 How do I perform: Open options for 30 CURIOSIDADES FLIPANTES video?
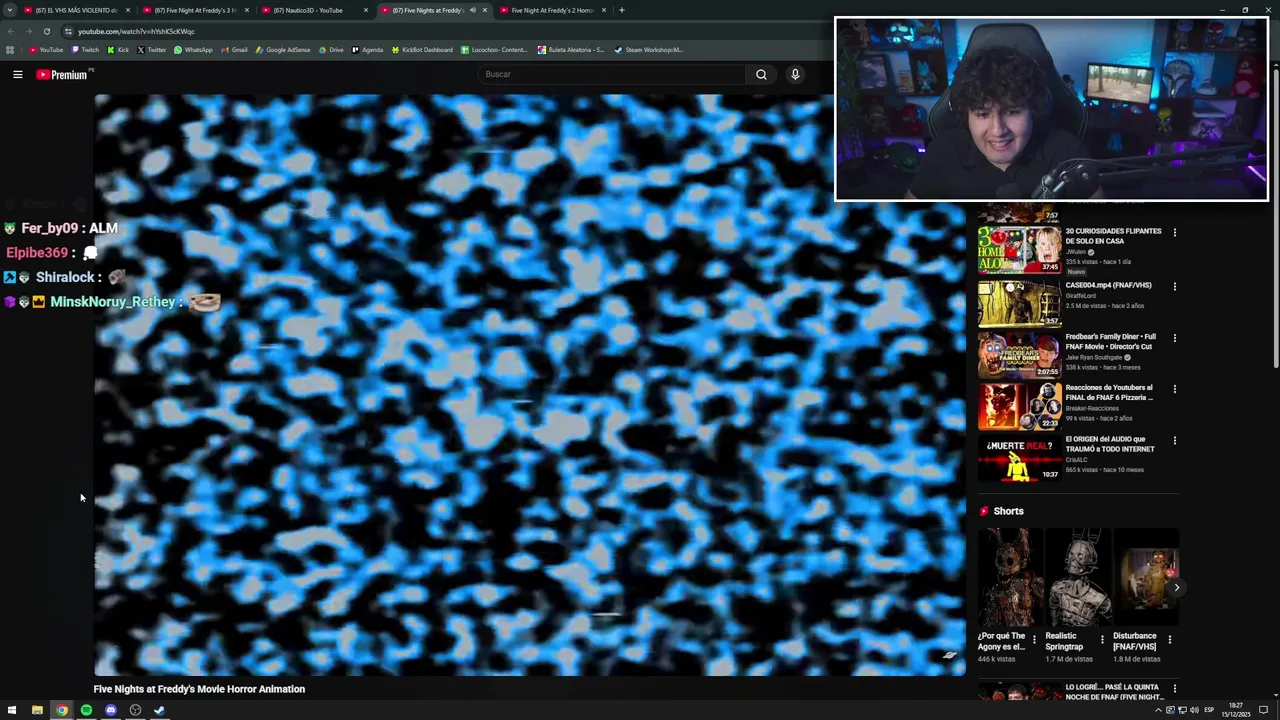pyautogui.click(x=1174, y=233)
